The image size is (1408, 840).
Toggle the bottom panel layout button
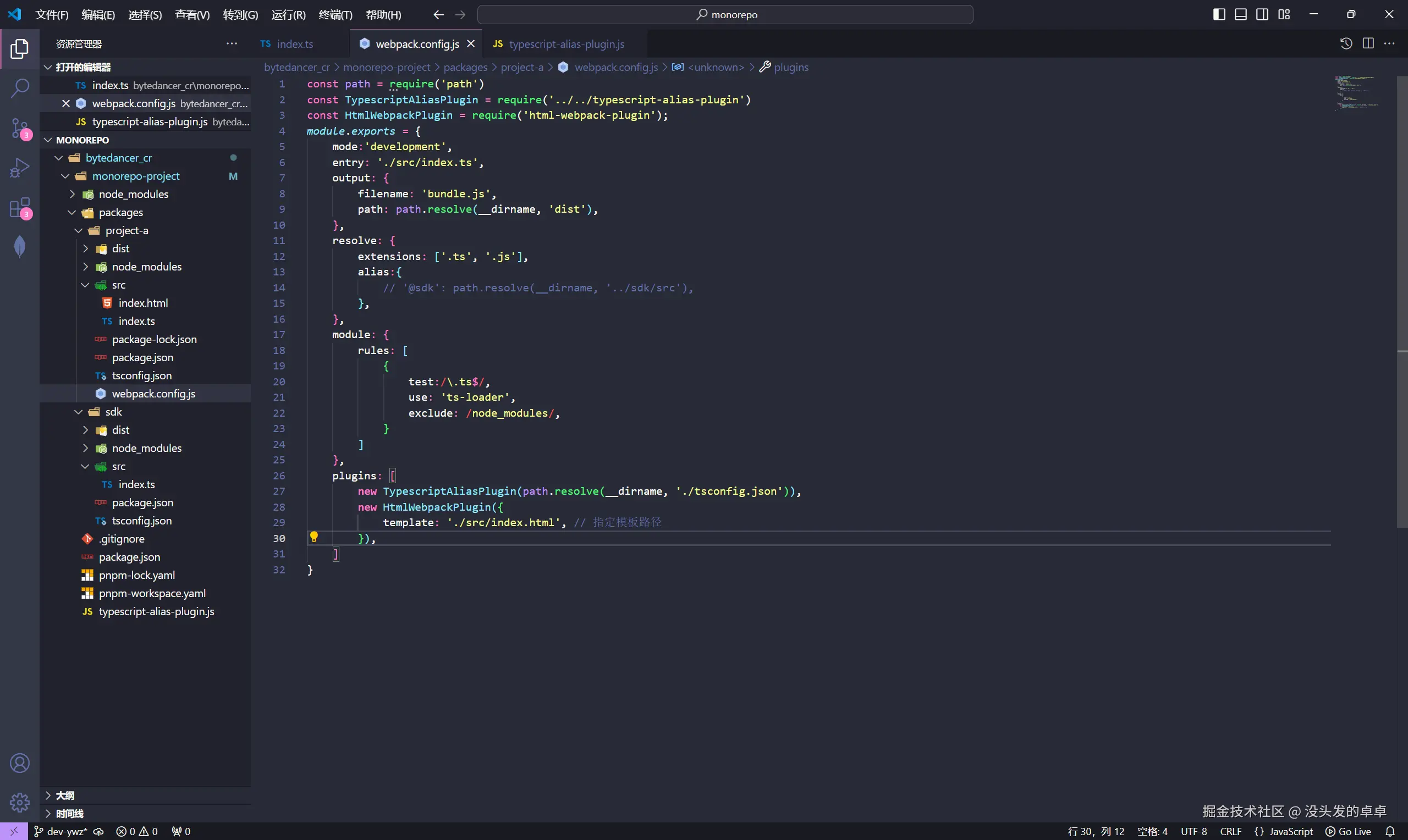1240,15
